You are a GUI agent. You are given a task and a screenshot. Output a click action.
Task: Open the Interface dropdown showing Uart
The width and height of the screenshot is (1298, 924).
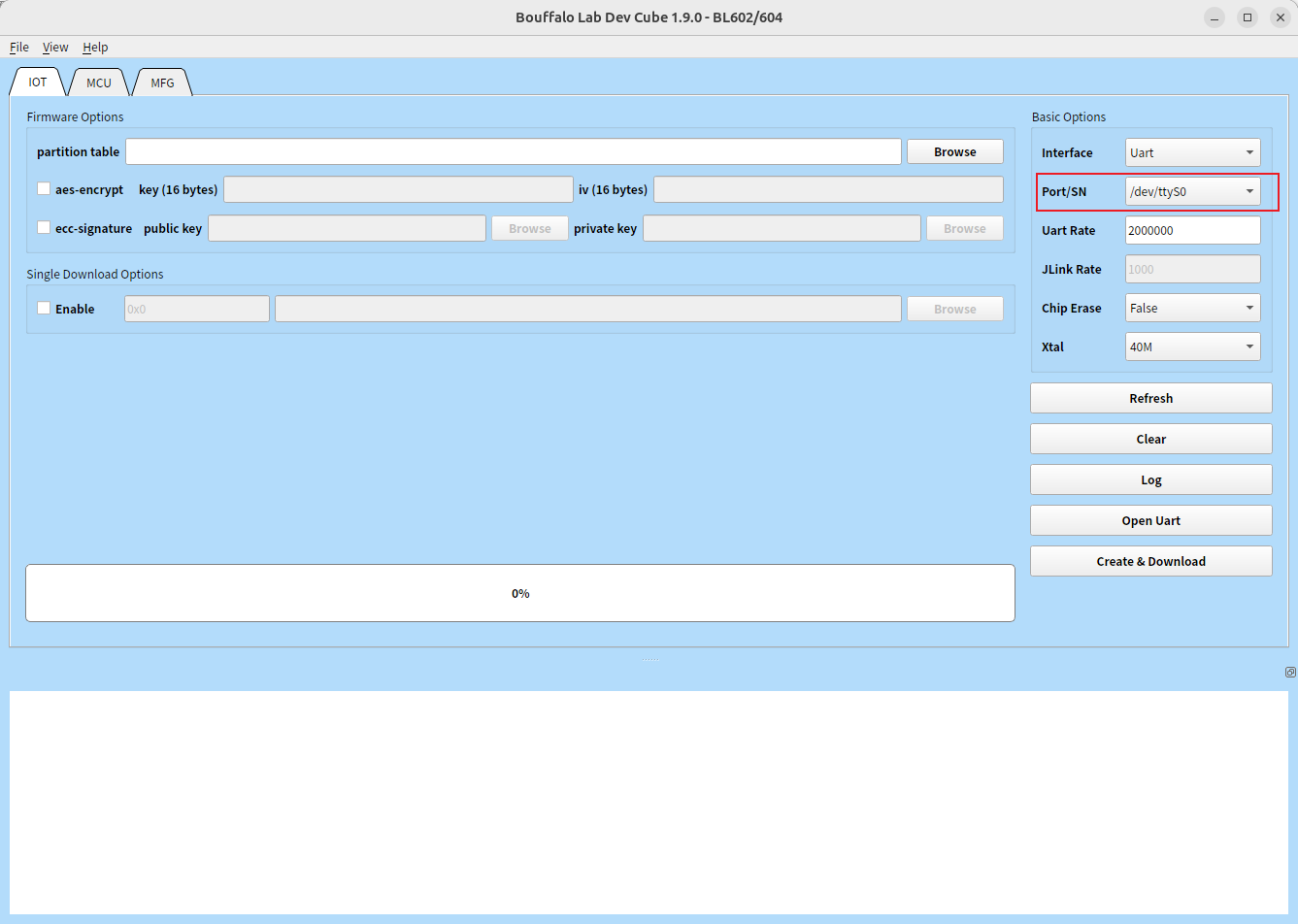1192,152
